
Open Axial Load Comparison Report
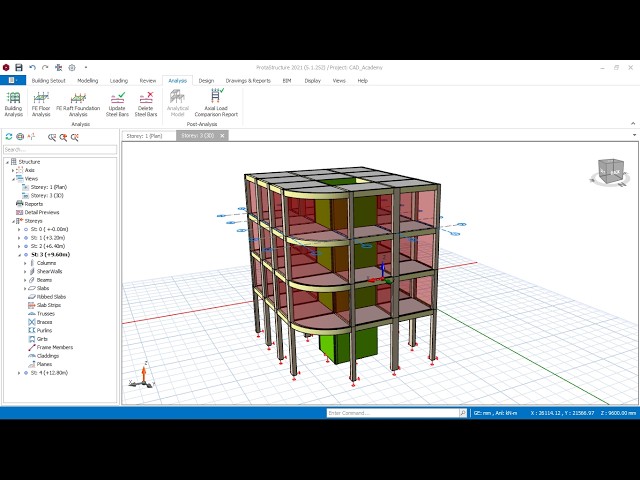pyautogui.click(x=216, y=104)
